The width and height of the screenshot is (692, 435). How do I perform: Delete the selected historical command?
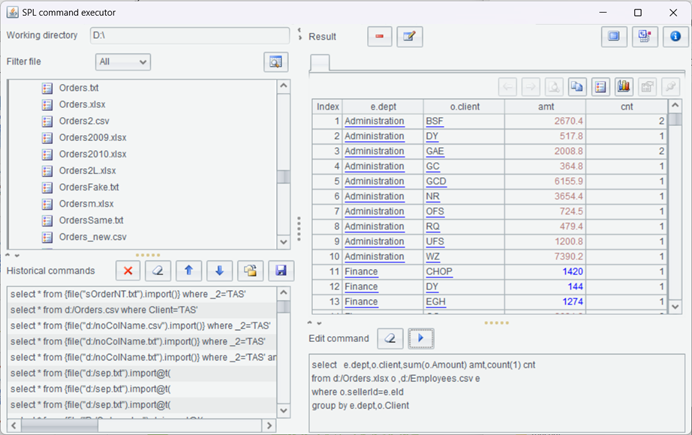(x=127, y=271)
